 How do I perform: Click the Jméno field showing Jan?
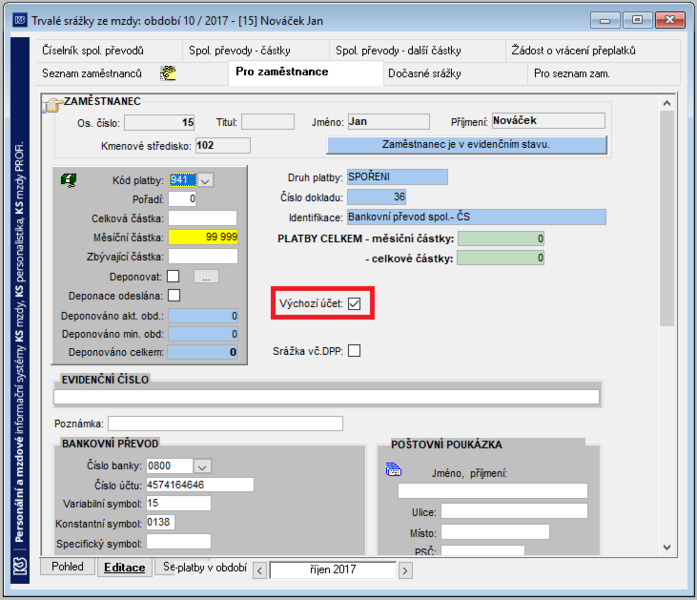[x=389, y=122]
